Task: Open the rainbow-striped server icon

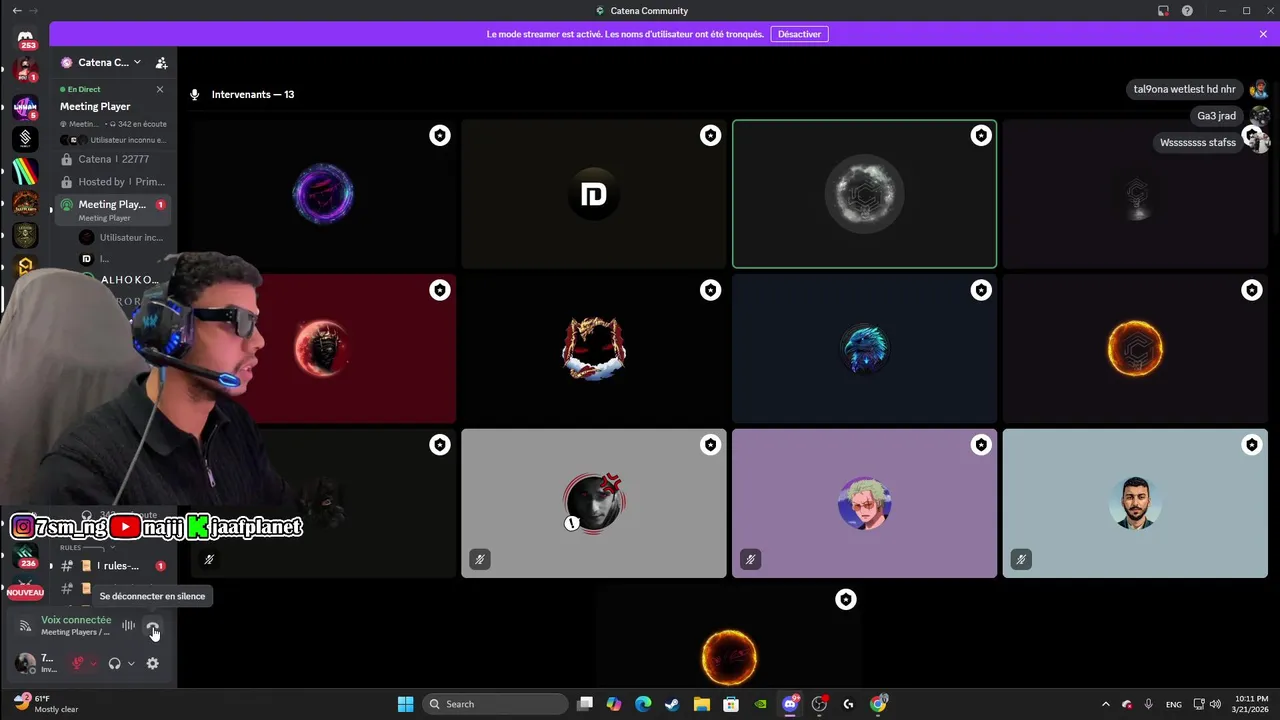Action: pyautogui.click(x=25, y=171)
